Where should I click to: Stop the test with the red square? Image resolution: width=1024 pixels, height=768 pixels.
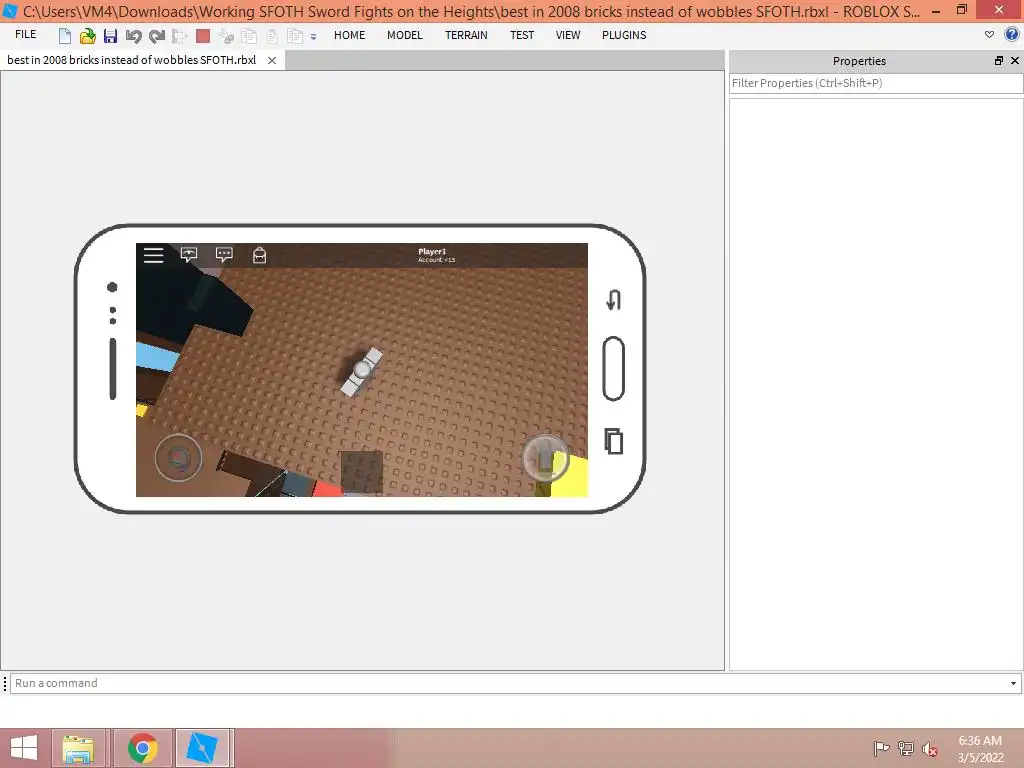(x=203, y=36)
